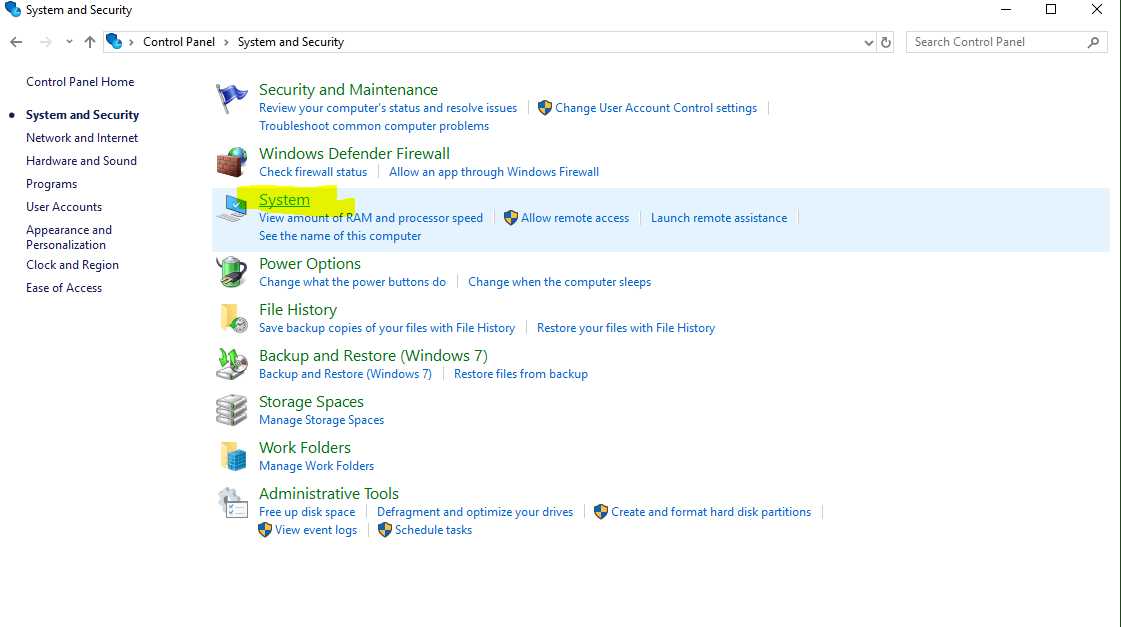Click the Storage Spaces stacked drives icon
1121x627 pixels.
232,410
